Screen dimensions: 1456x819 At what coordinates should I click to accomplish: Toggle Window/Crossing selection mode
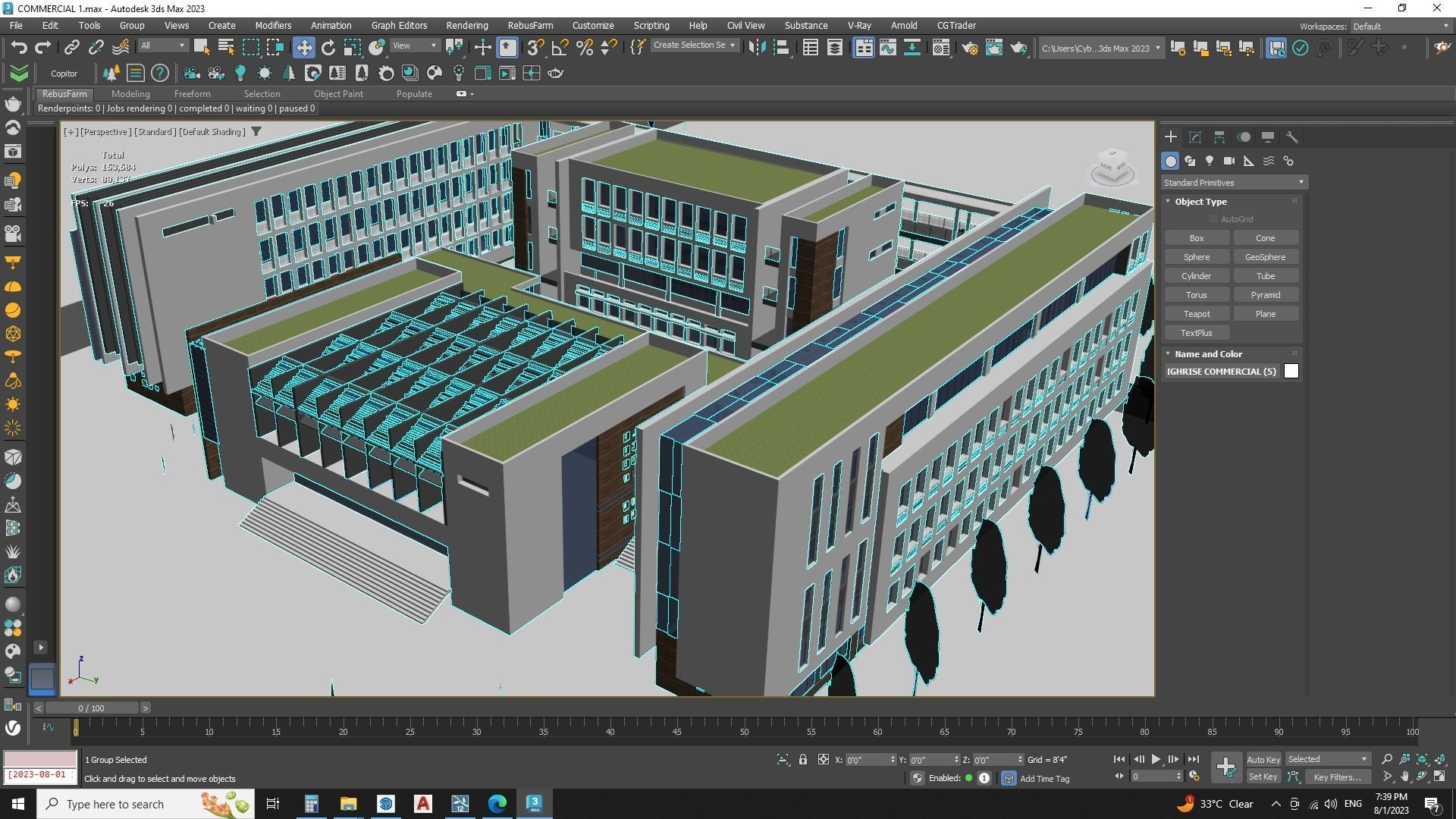click(275, 47)
